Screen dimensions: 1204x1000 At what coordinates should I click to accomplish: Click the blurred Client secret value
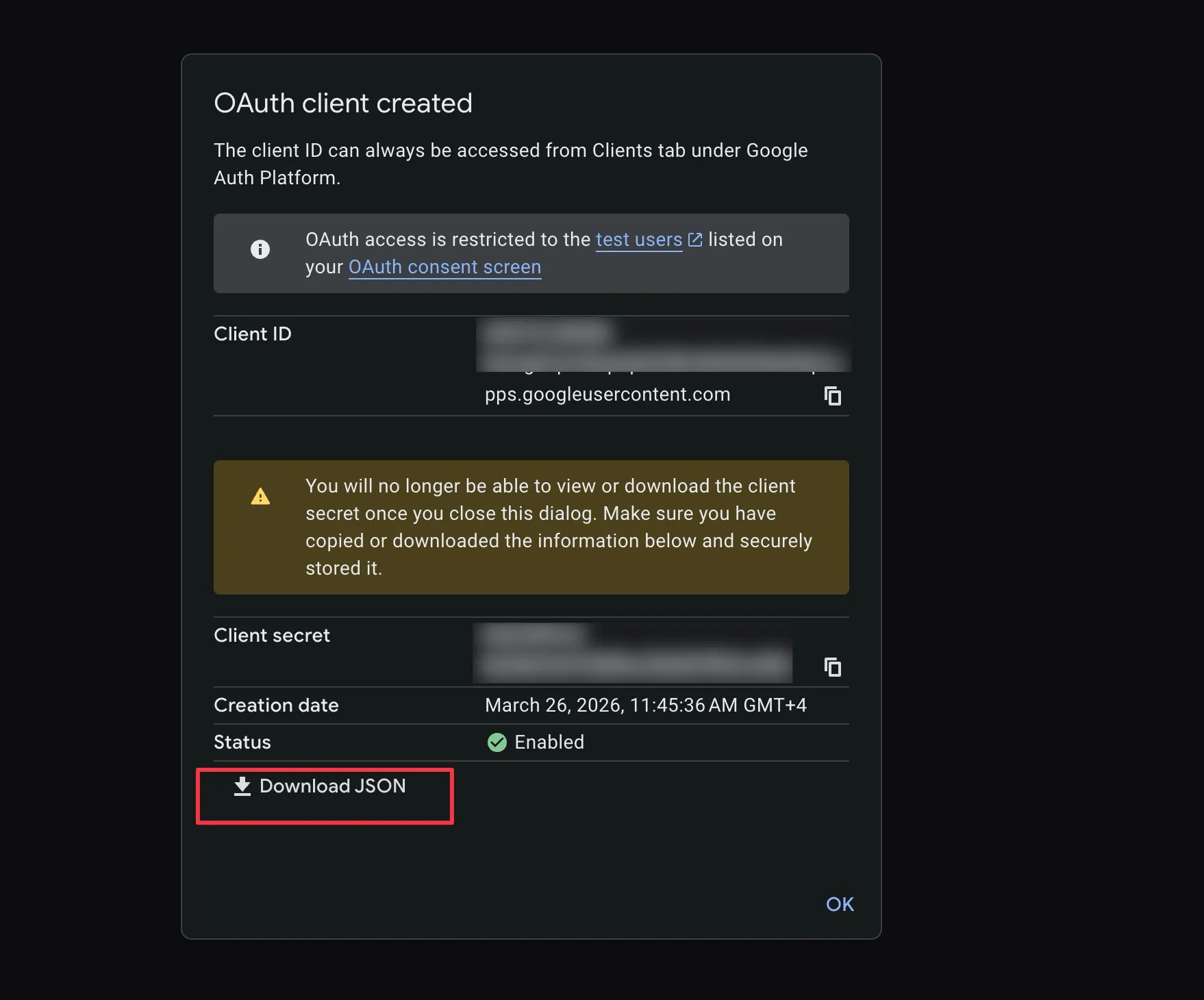[631, 653]
